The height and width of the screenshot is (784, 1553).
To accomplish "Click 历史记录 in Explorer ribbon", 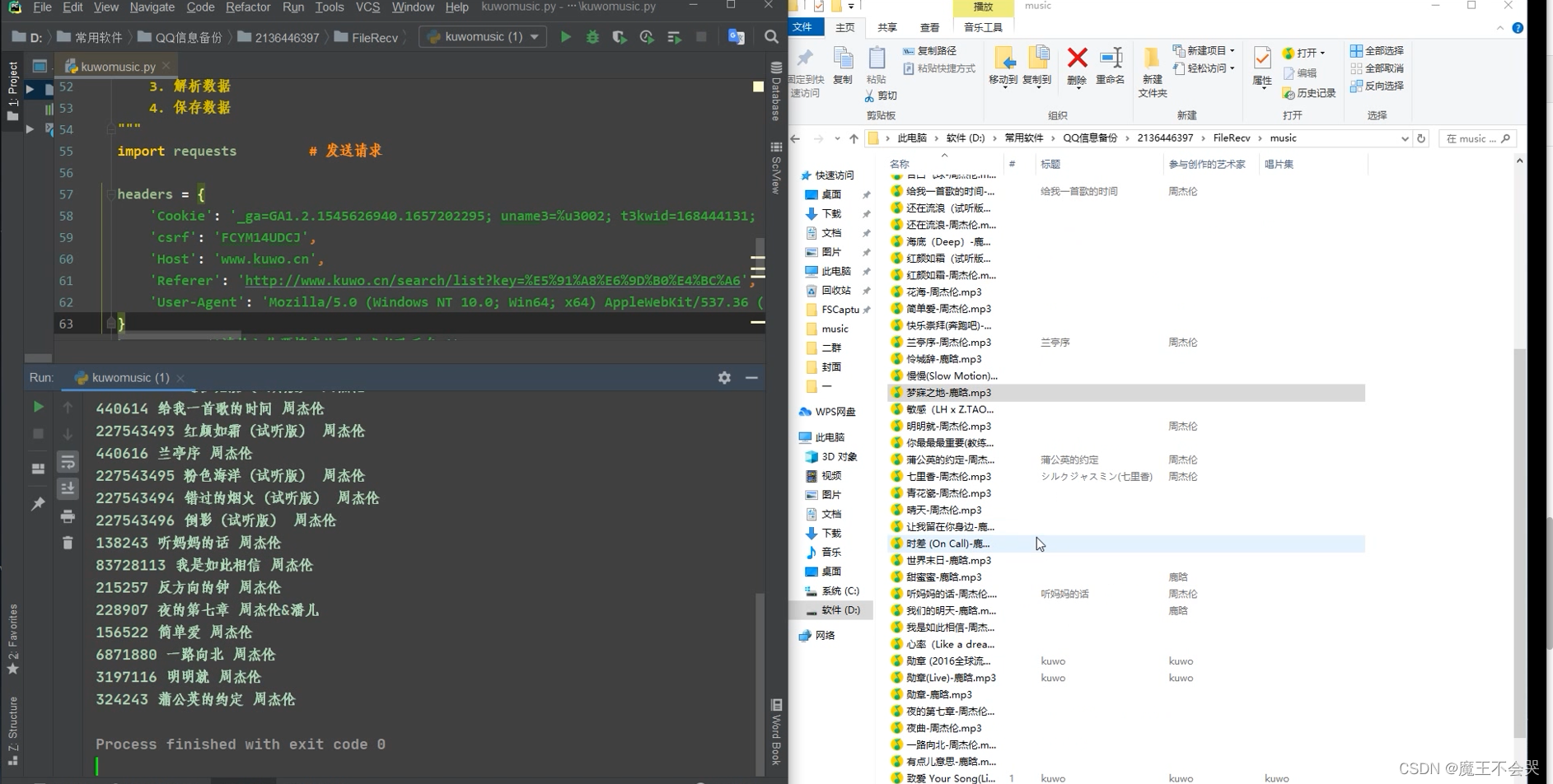I will (x=1309, y=94).
